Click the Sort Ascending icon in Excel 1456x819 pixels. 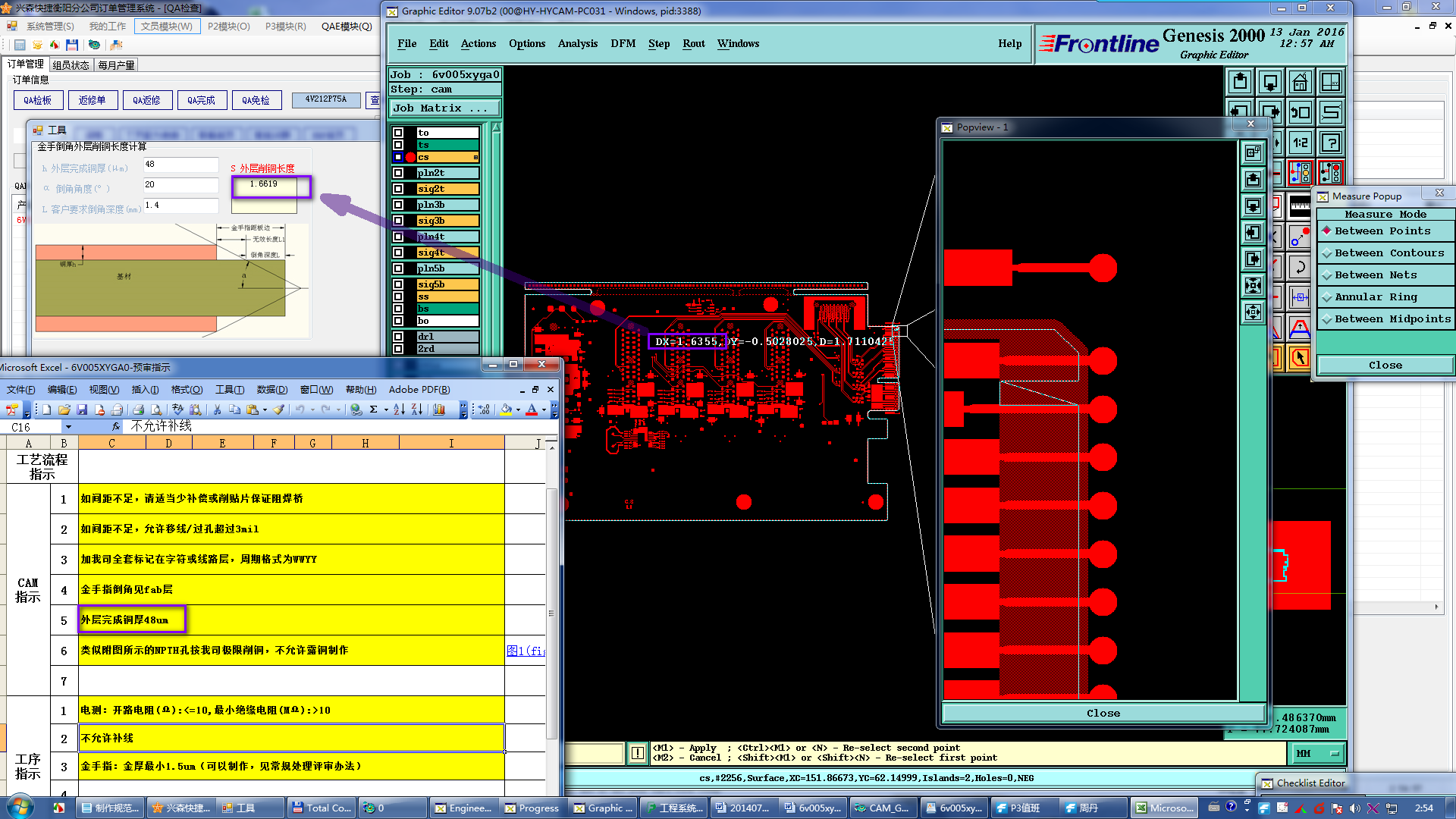399,409
